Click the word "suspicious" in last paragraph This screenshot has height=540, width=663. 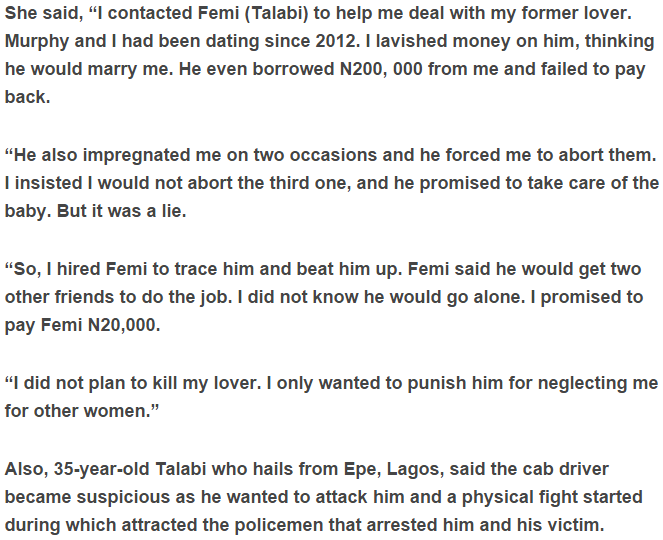[123, 497]
